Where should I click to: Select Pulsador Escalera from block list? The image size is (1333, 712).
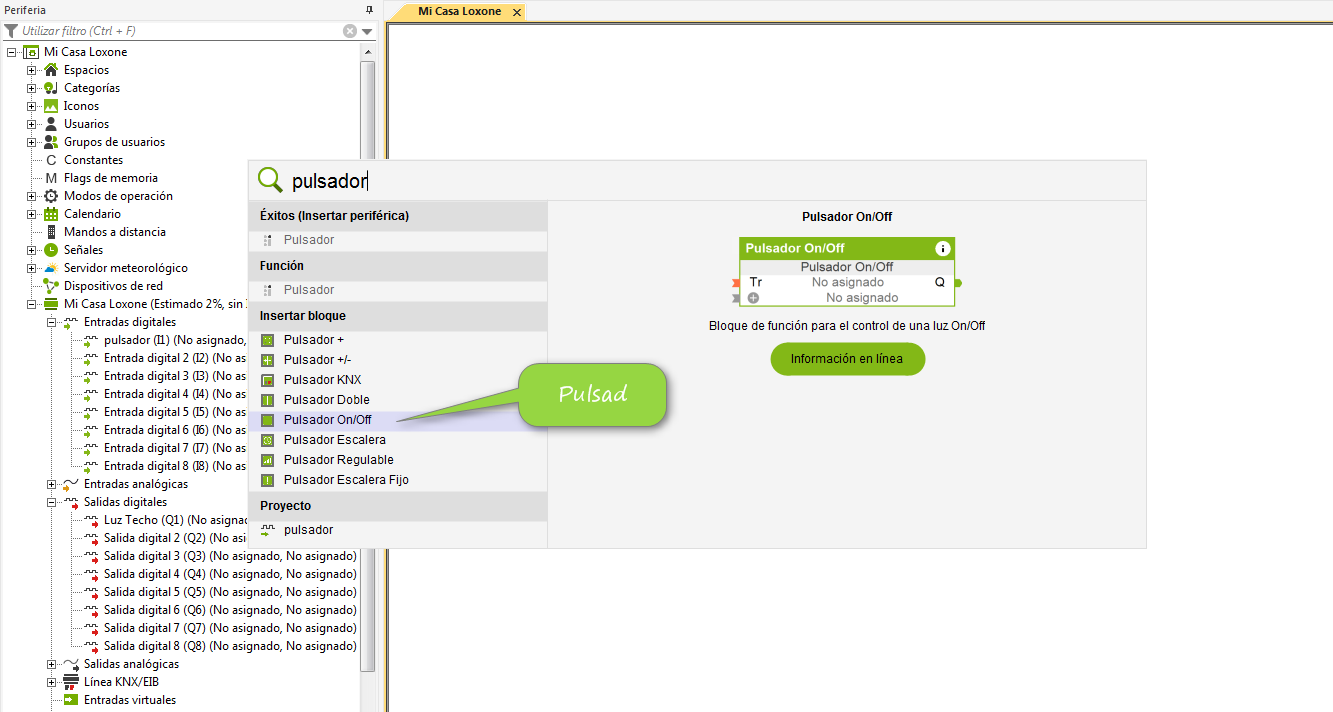coord(334,440)
